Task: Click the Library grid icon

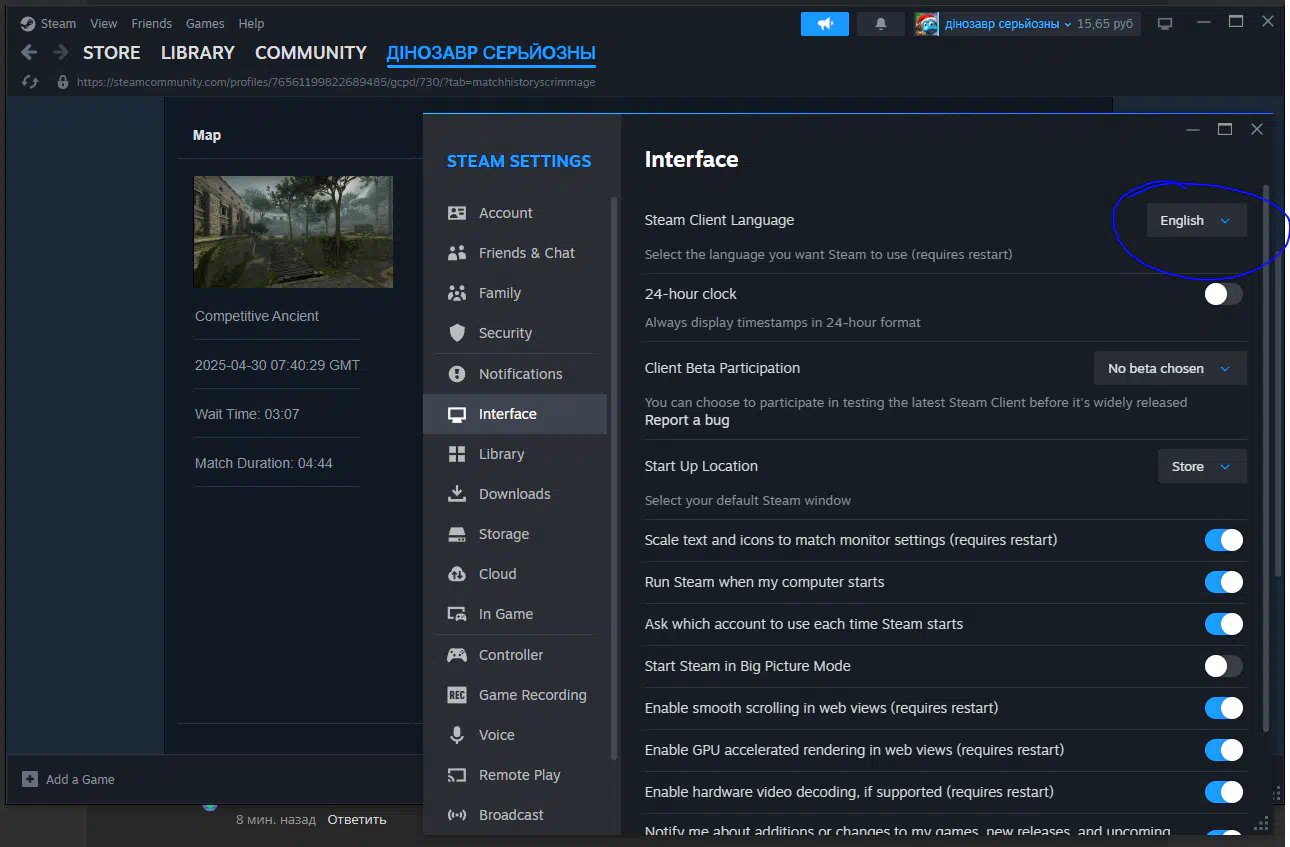Action: 457,454
